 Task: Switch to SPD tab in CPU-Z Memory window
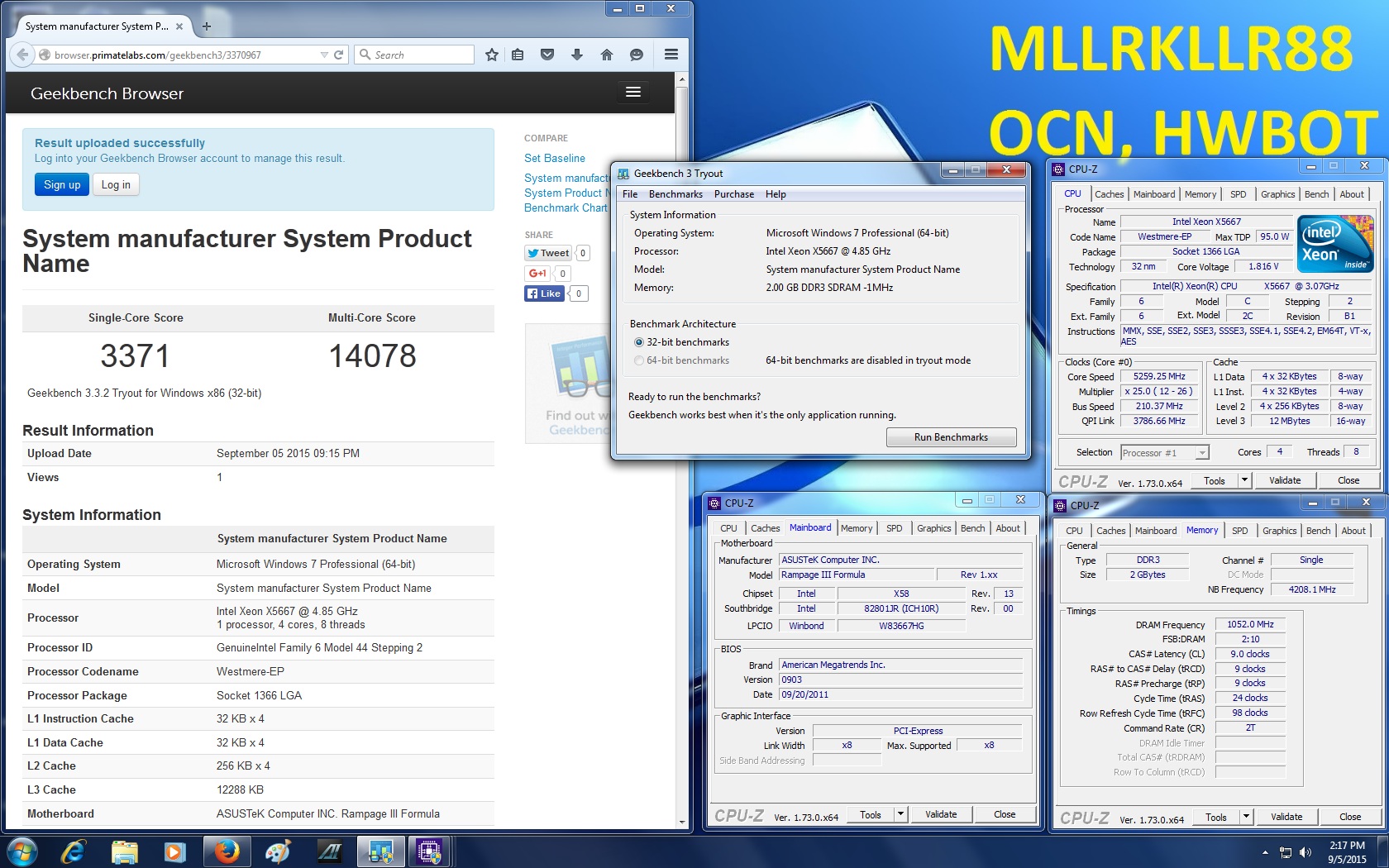tap(1239, 531)
